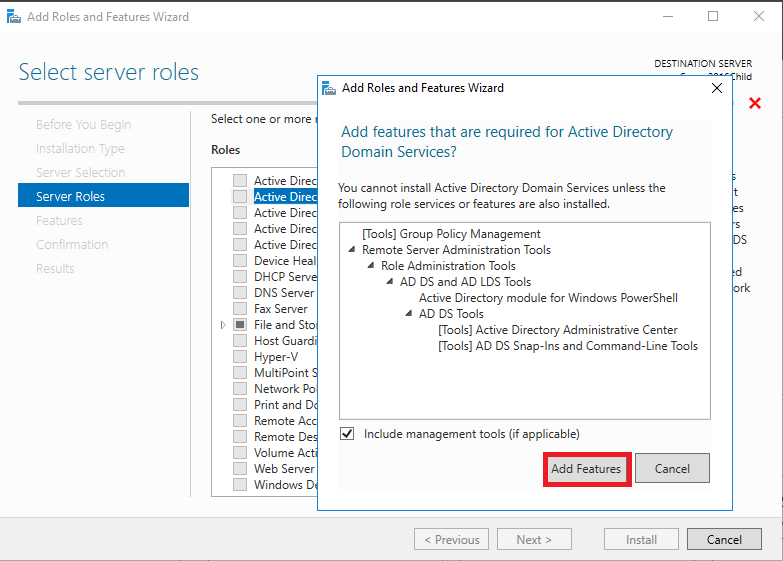The width and height of the screenshot is (783, 561).
Task: Collapse Remote Server Administration Tools node
Action: pos(352,249)
